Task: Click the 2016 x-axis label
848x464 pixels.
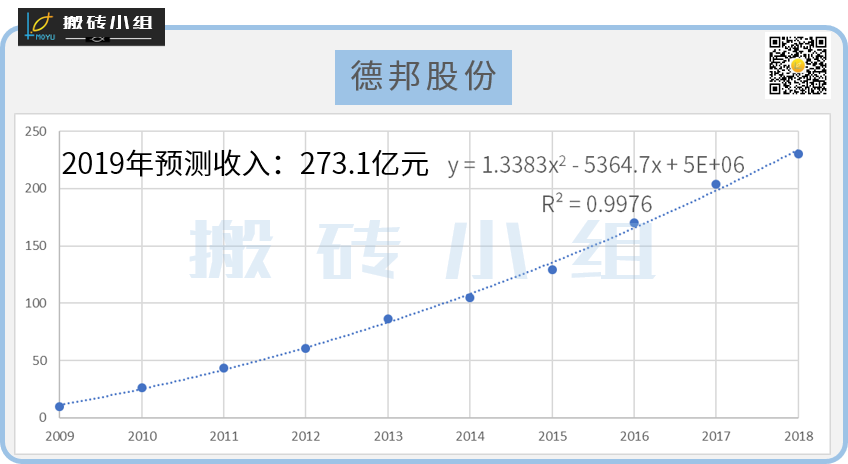Action: point(634,436)
